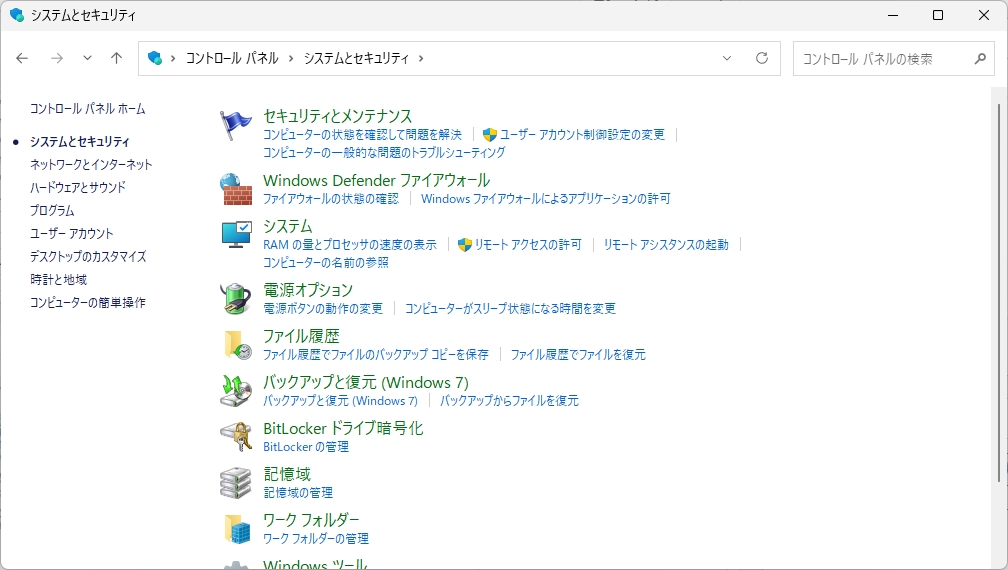Open ワーク フォルダーの管理 link
The height and width of the screenshot is (570, 1008).
pos(316,539)
